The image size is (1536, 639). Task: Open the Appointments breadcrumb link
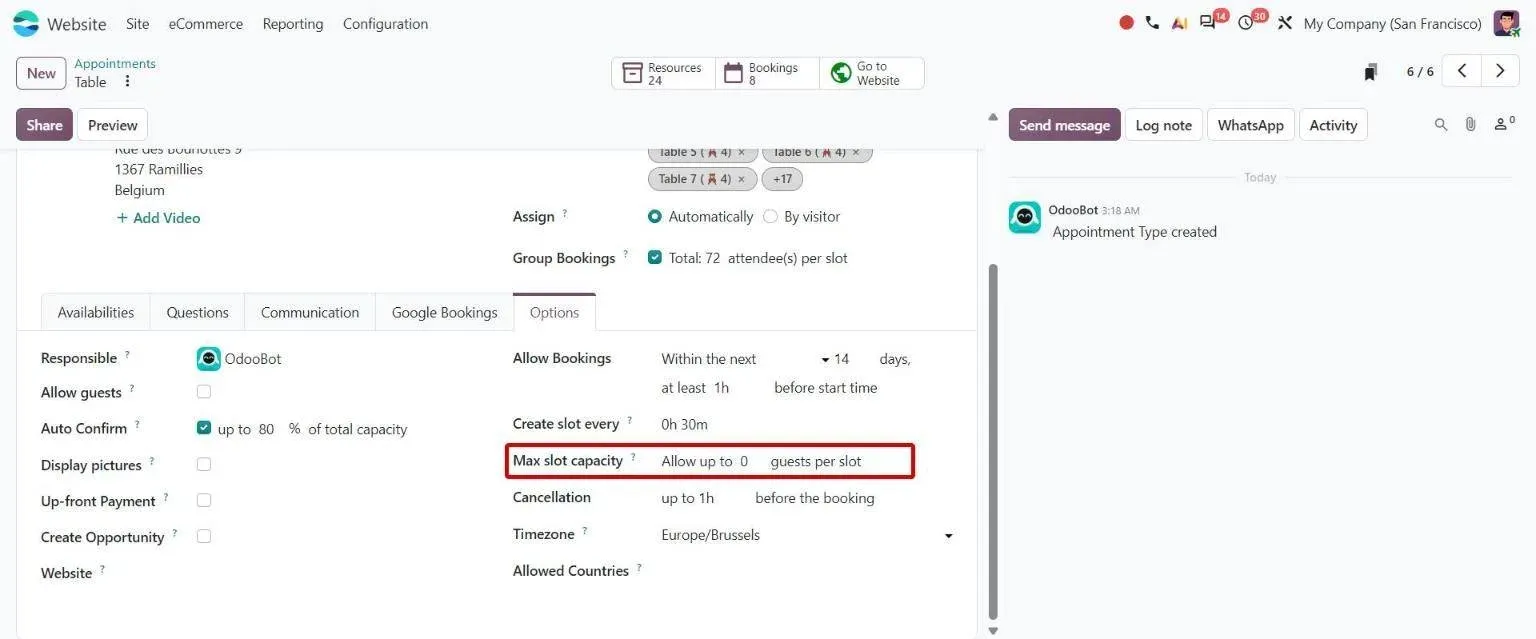[x=115, y=63]
